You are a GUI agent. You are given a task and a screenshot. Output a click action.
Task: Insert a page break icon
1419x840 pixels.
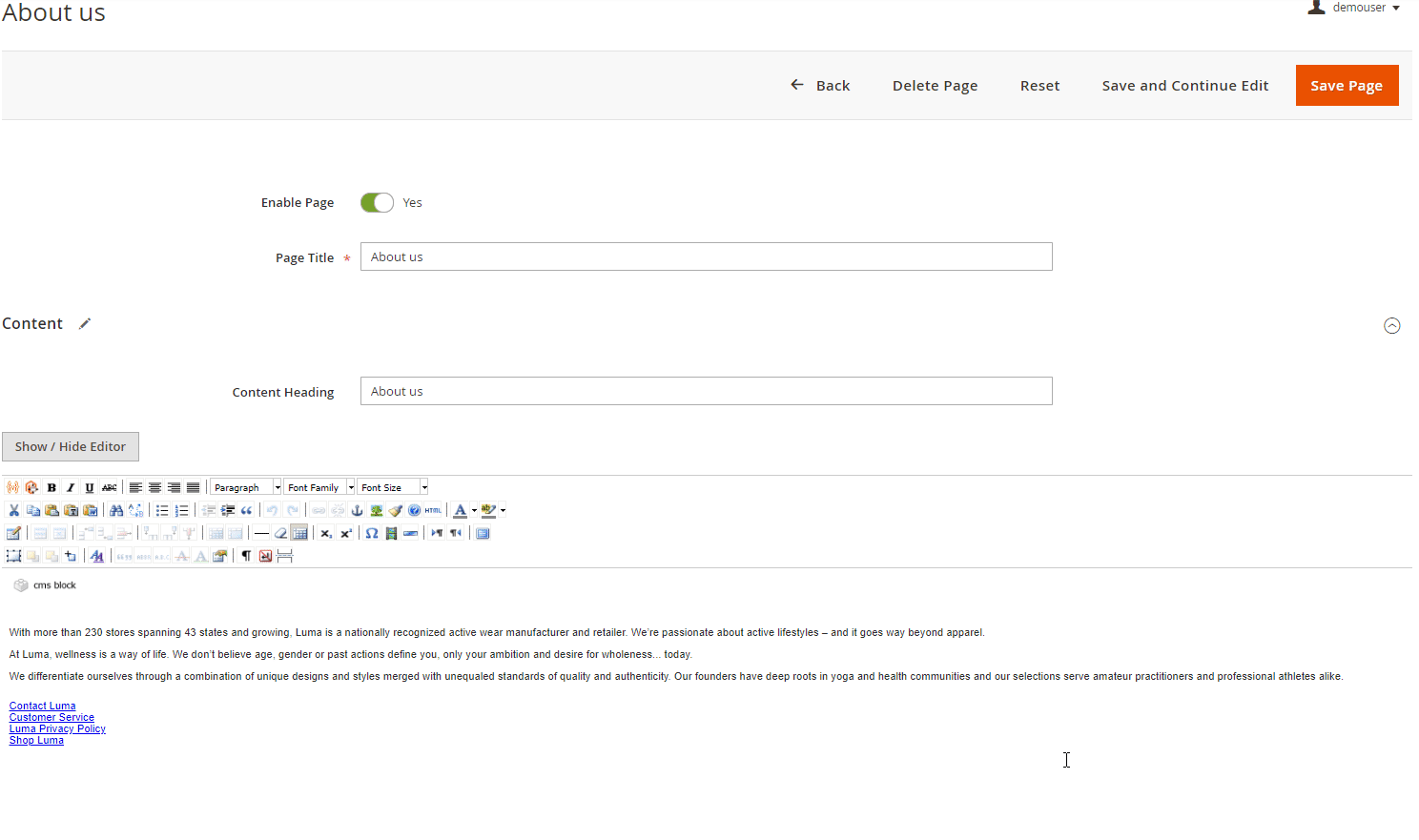tap(284, 556)
